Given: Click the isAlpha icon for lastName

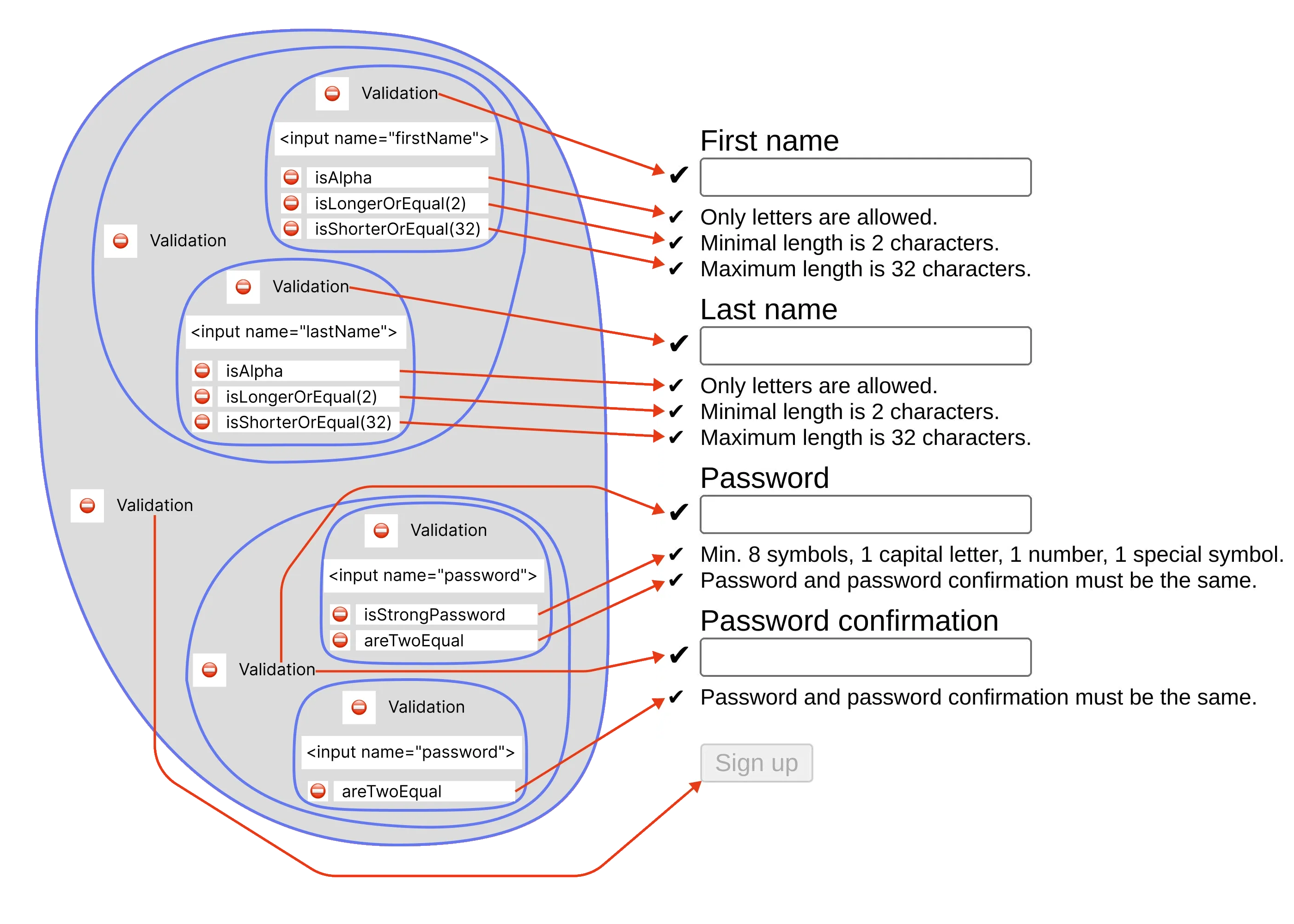Looking at the screenshot, I should coord(201,391).
